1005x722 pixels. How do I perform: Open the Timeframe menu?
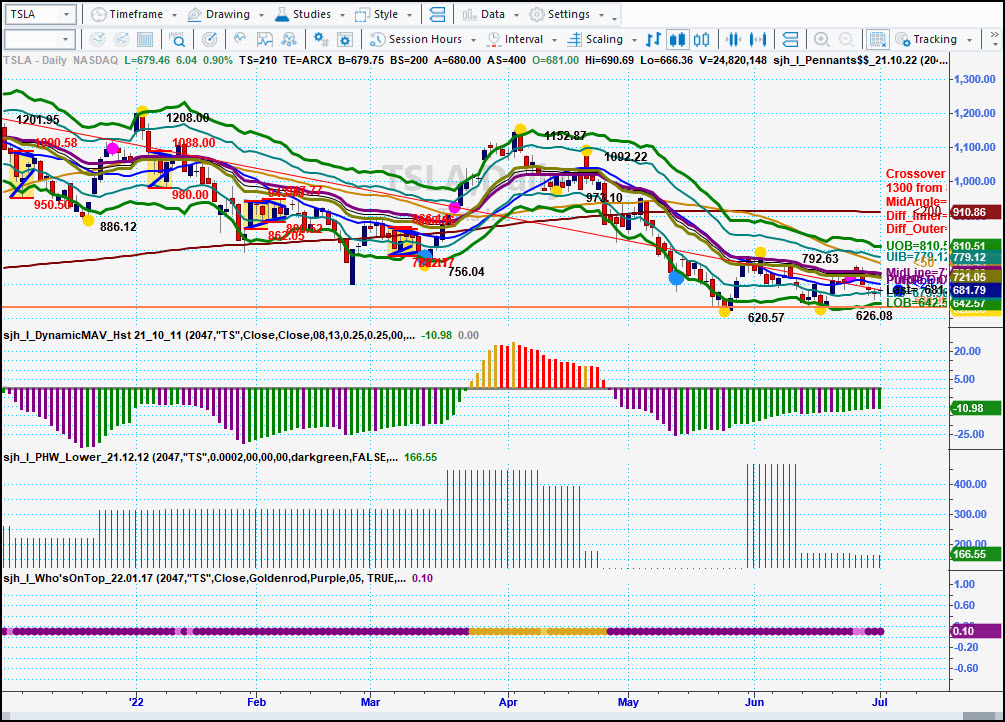(x=136, y=14)
